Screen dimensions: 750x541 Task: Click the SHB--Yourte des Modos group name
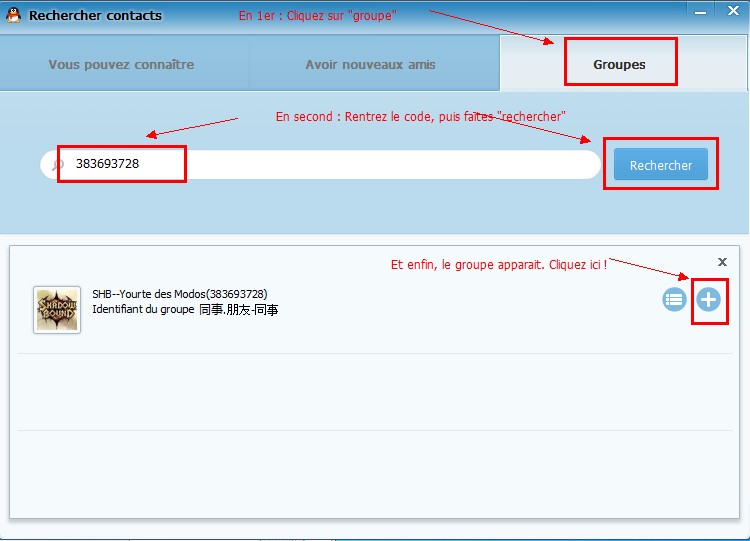180,294
